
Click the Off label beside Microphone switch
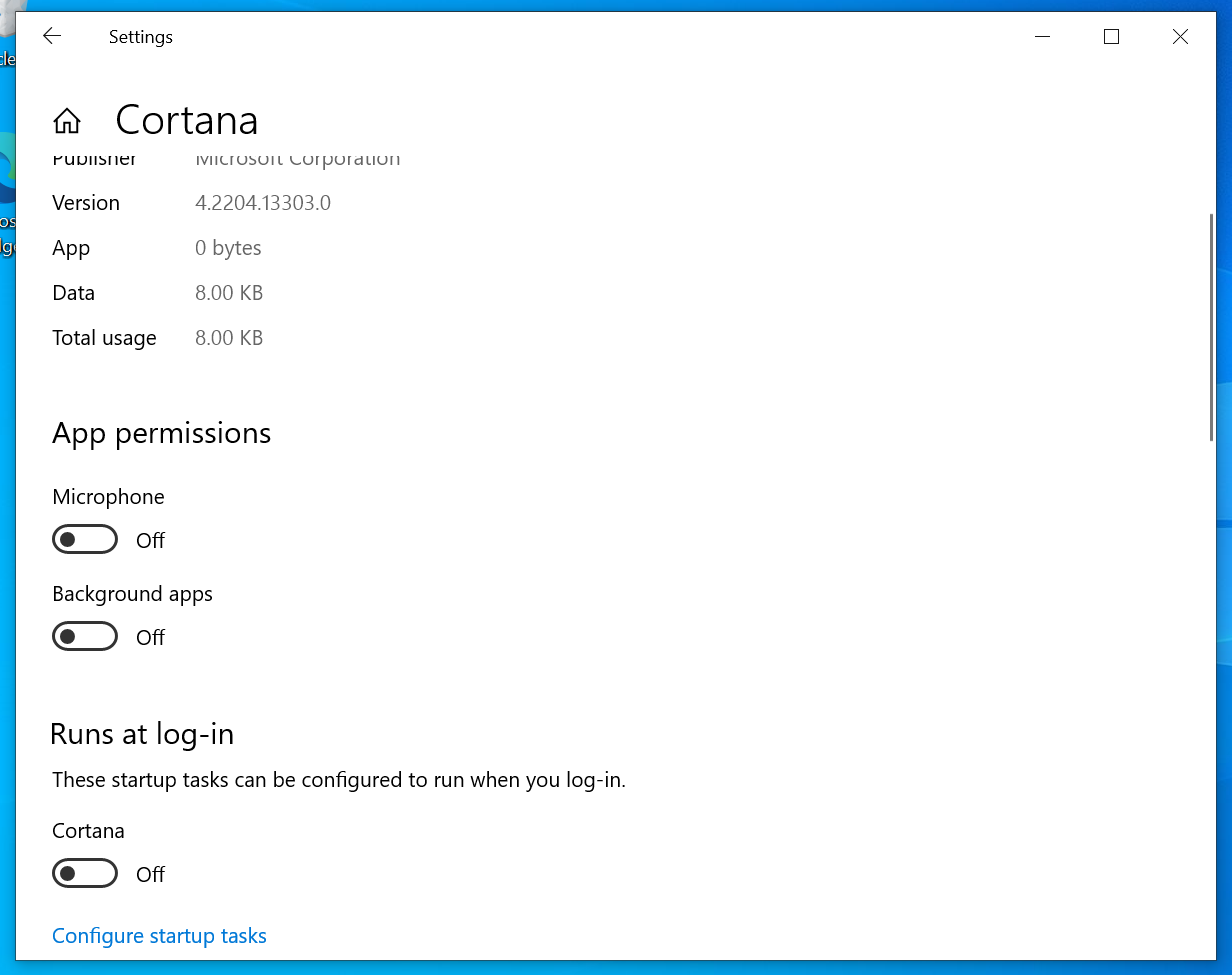click(x=150, y=541)
